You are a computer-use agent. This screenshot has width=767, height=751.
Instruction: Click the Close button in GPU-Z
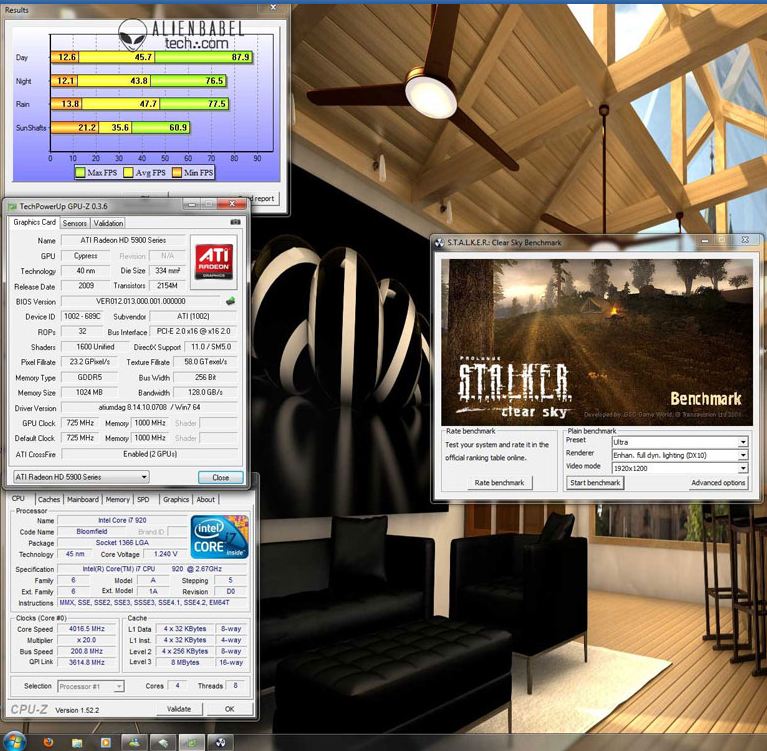[x=221, y=477]
